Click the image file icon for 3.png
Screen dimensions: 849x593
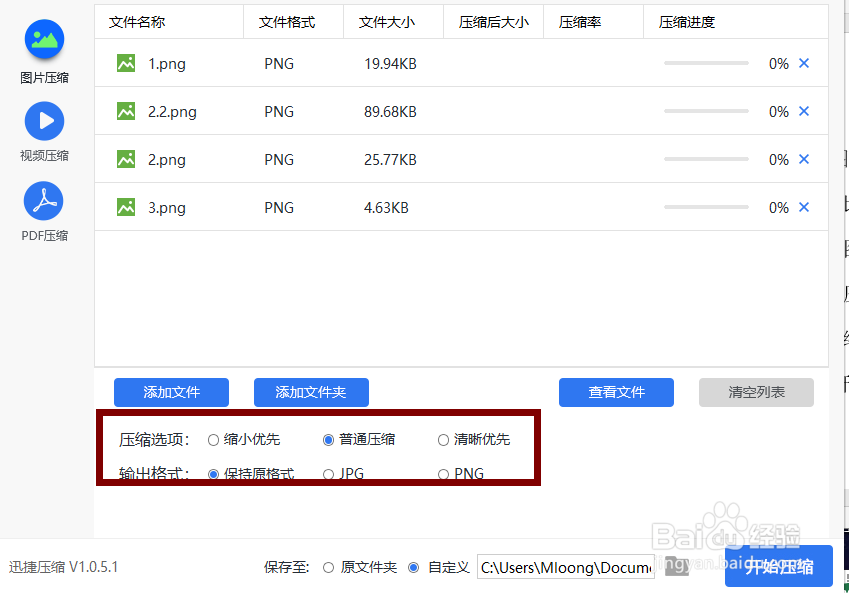click(126, 207)
